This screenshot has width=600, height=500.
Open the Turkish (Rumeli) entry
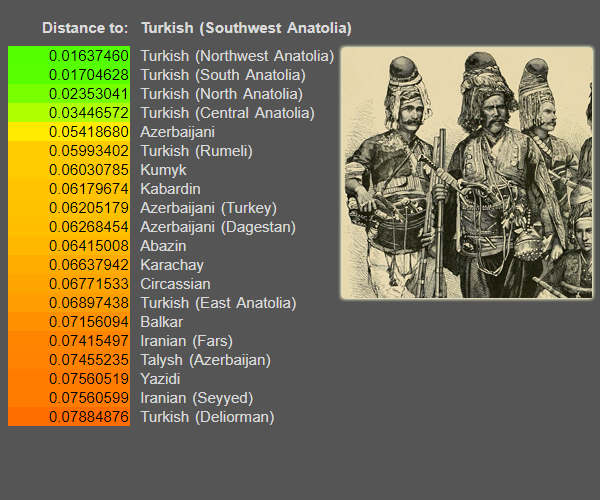(196, 151)
